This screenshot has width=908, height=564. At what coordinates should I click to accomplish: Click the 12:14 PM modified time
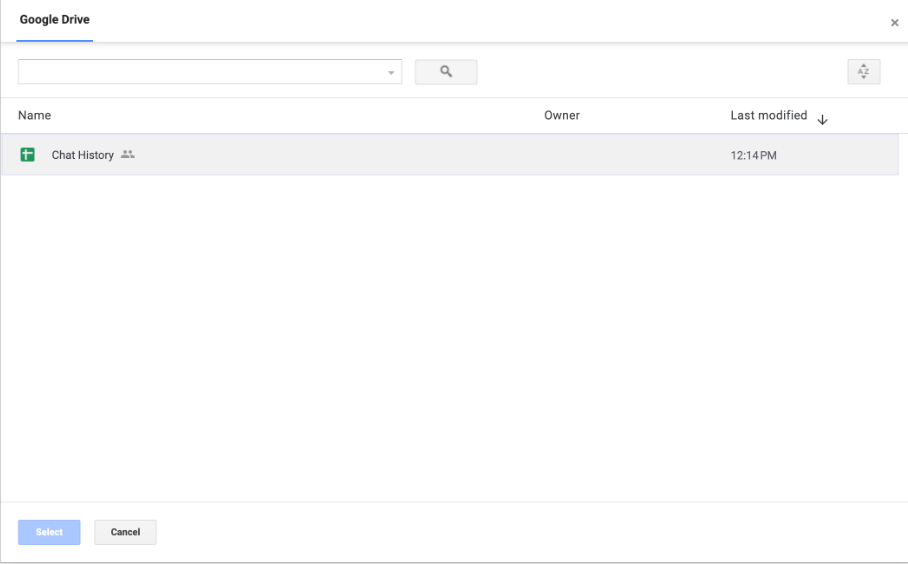(x=753, y=155)
